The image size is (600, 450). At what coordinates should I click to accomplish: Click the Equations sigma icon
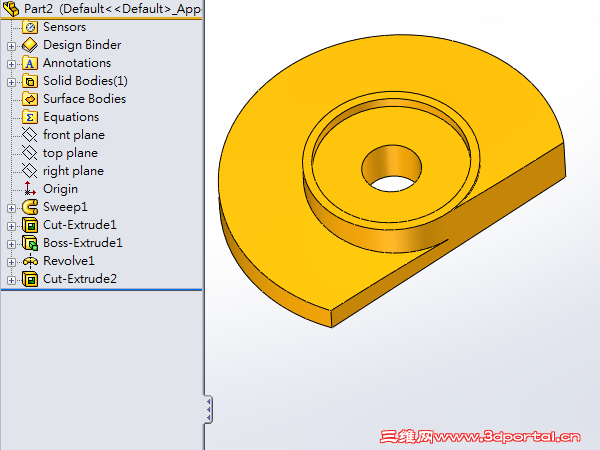tap(30, 117)
